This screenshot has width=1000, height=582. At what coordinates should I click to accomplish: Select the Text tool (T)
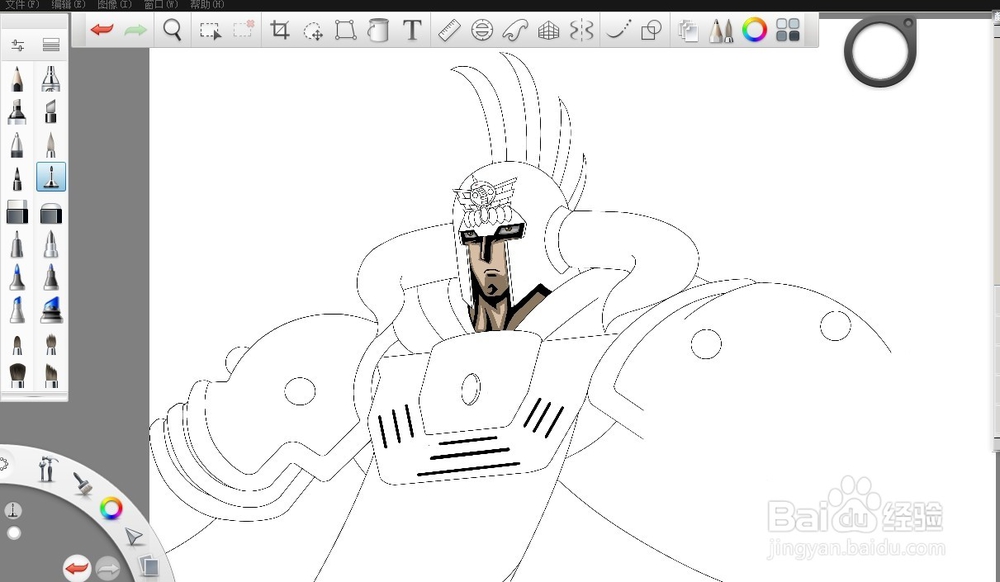(413, 29)
